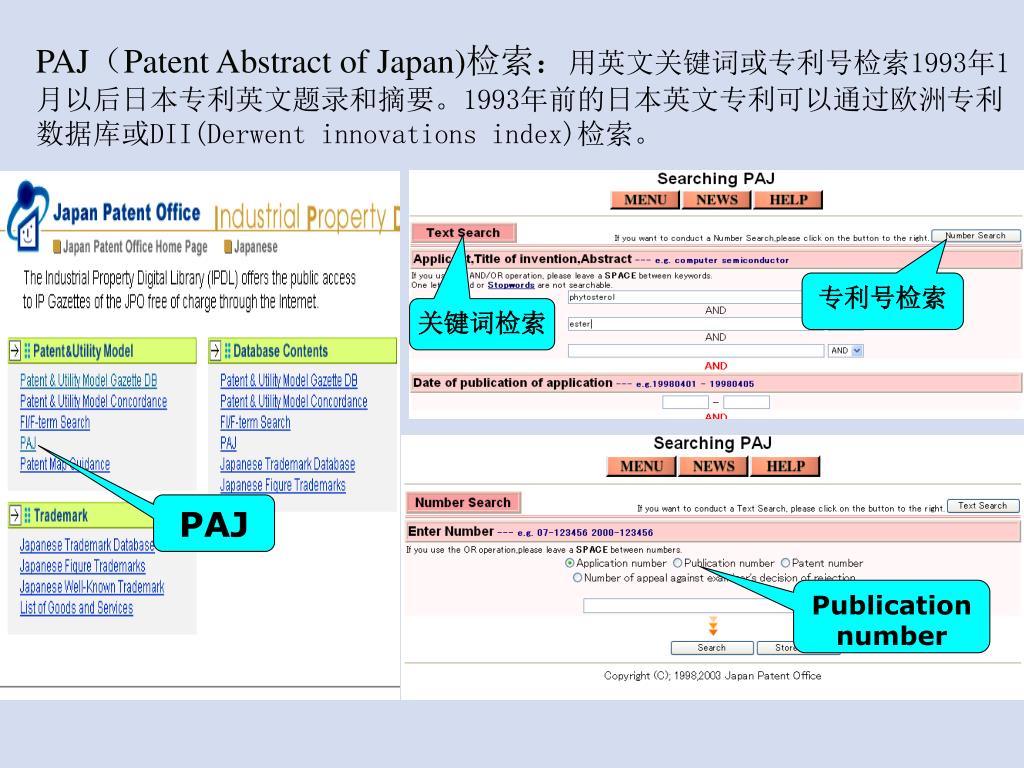Open NEWS in the upper Searching PAJ page
Viewport: 1024px width, 768px height.
click(x=716, y=200)
